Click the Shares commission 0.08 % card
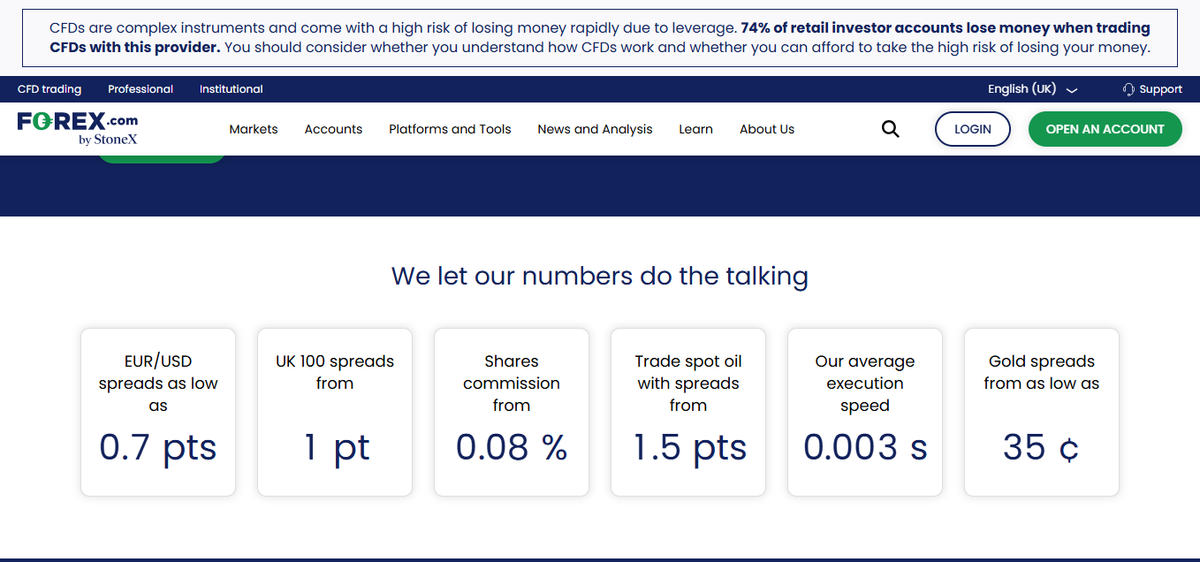This screenshot has height=562, width=1200. click(511, 412)
